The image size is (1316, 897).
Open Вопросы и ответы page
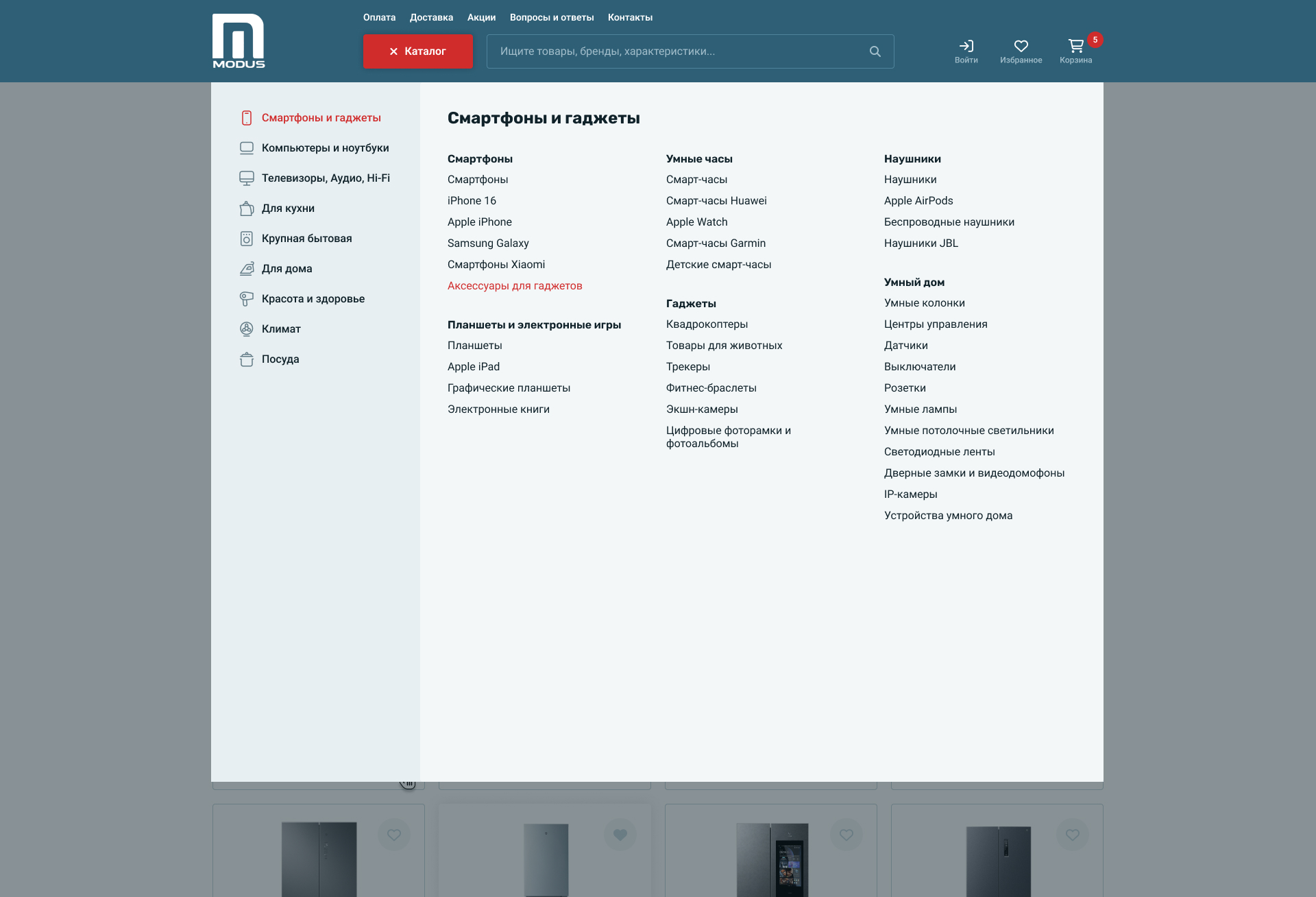[x=552, y=17]
